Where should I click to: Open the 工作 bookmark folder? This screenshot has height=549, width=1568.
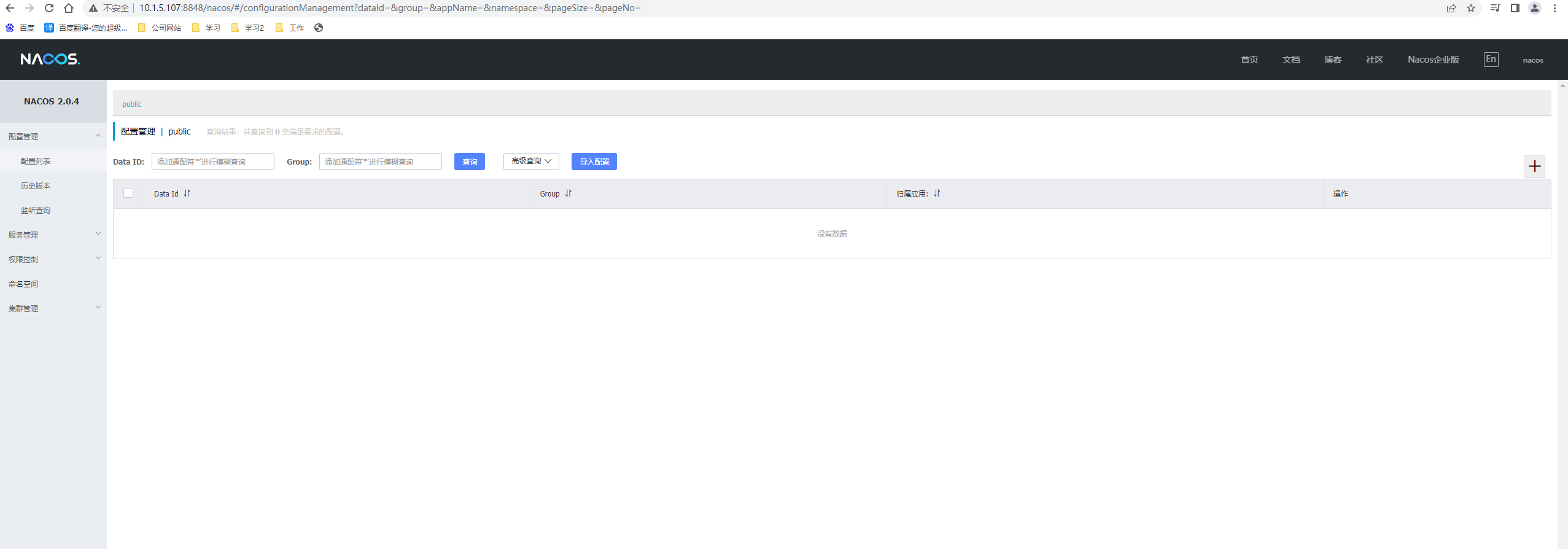point(290,28)
